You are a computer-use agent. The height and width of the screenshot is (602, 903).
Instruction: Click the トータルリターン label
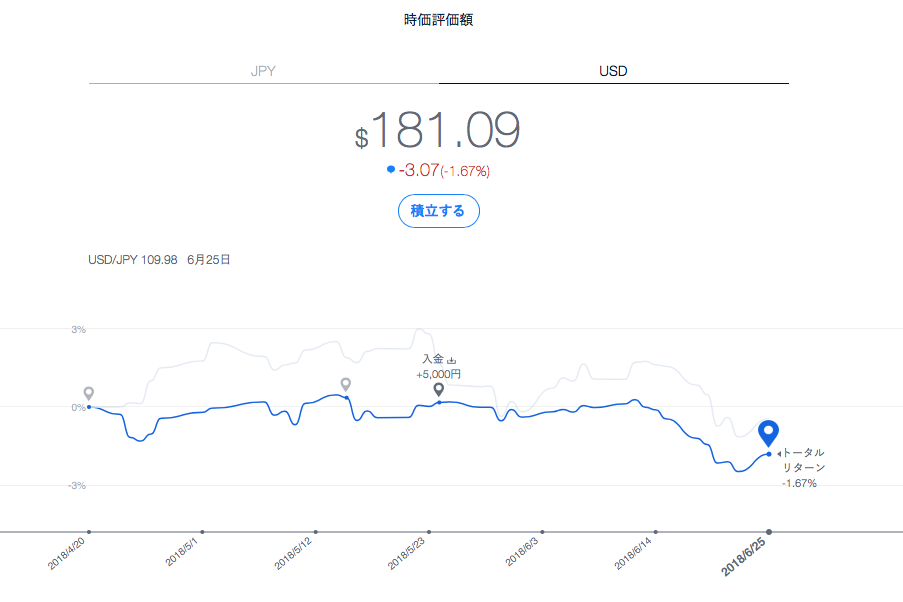point(804,460)
